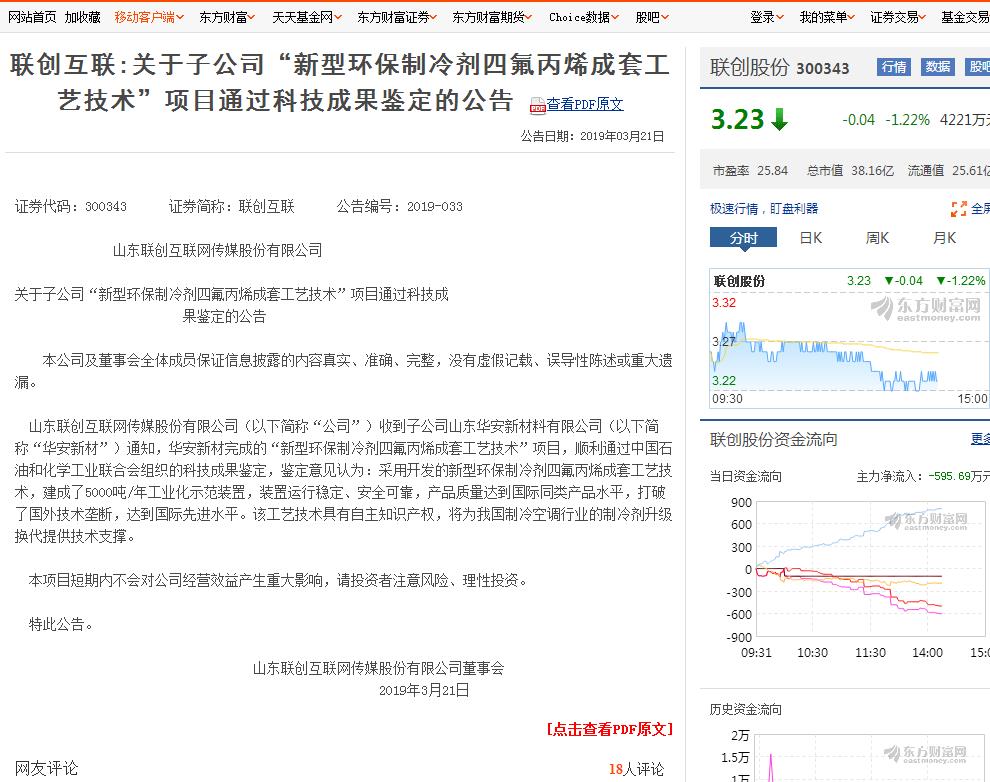990x782 pixels.
Task: Click 网友评论 heading
Action: [x=46, y=768]
